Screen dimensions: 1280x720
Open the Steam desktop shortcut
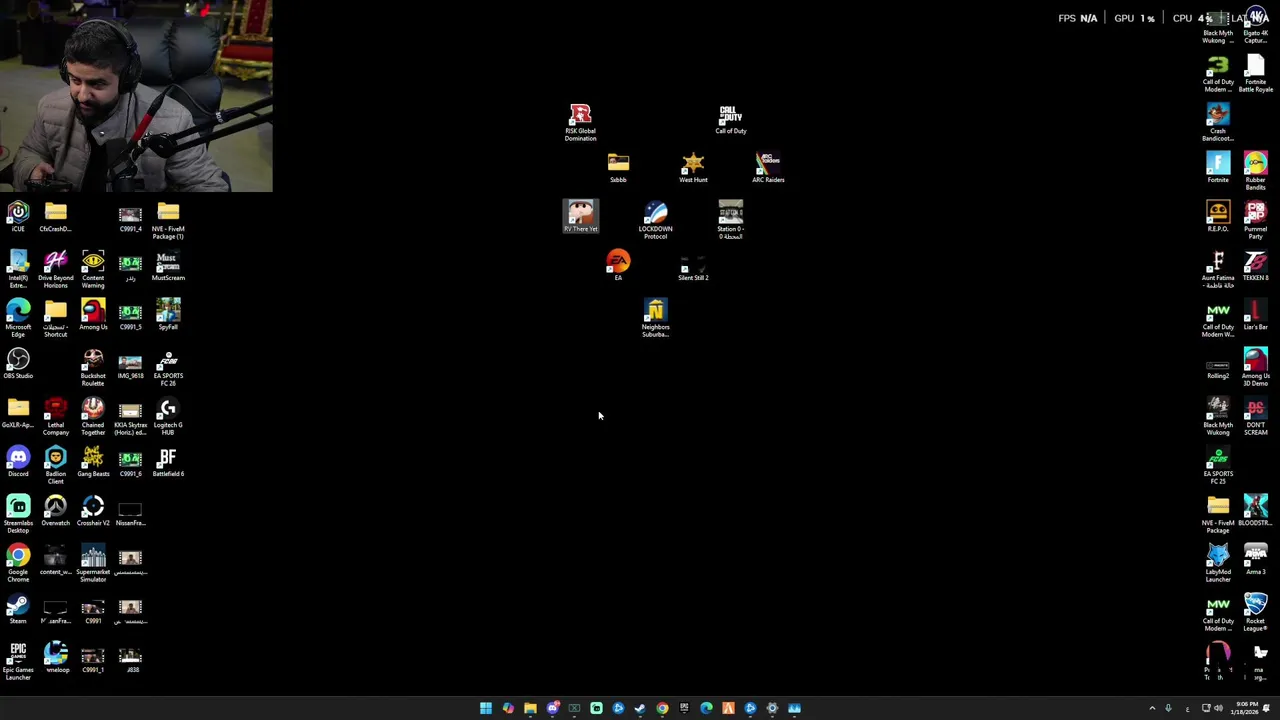18,609
